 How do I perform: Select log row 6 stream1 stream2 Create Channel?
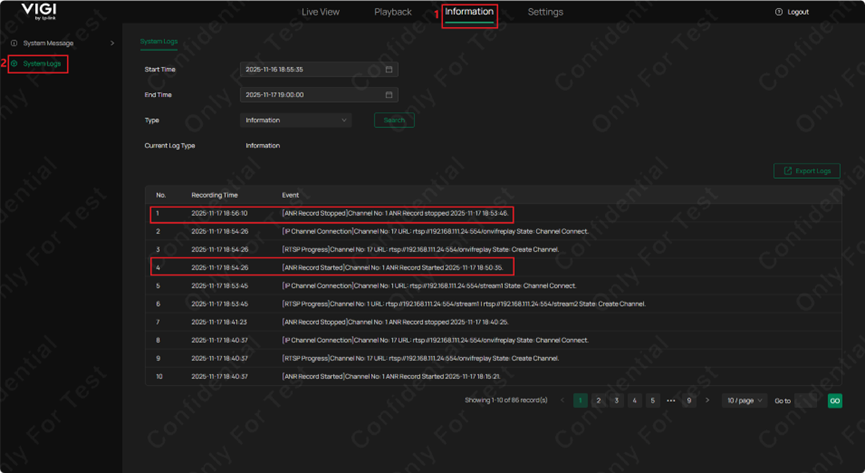[494, 304]
